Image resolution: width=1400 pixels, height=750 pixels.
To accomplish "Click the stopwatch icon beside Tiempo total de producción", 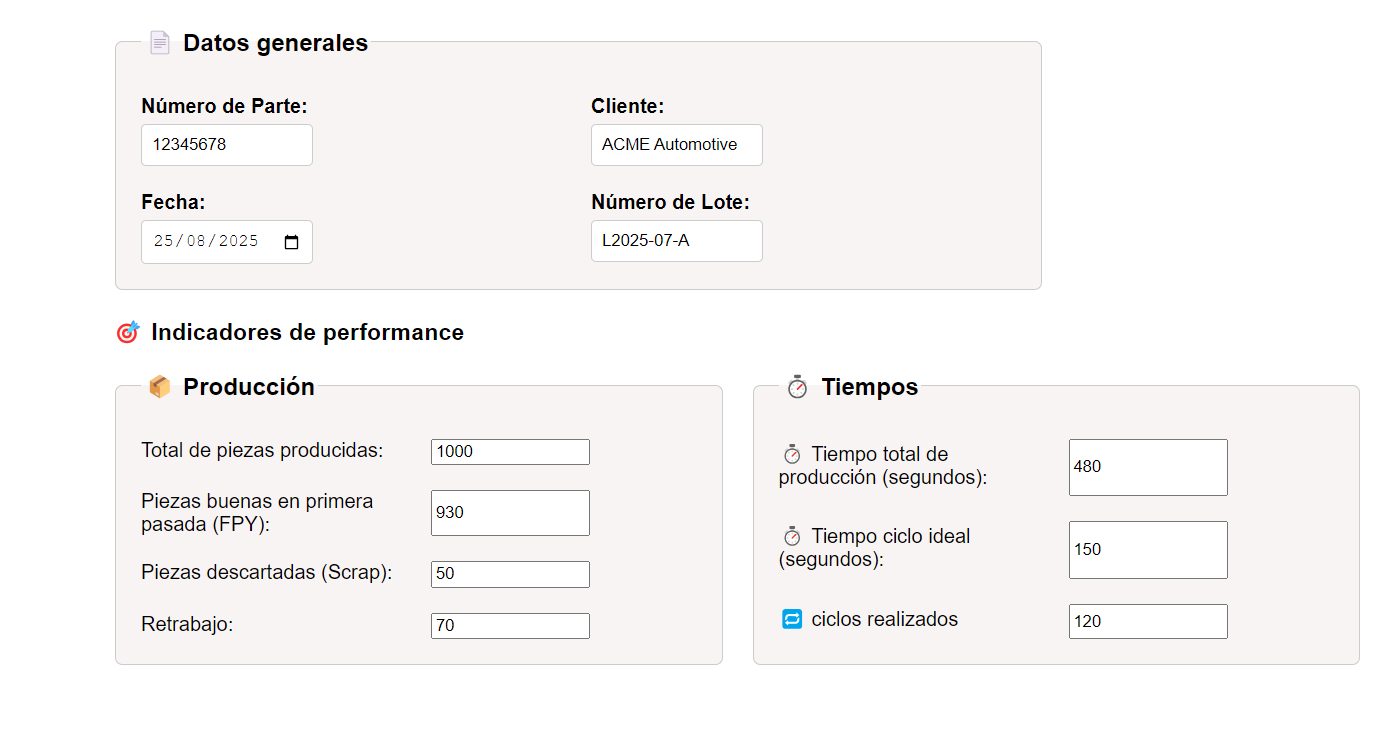I will tap(792, 455).
